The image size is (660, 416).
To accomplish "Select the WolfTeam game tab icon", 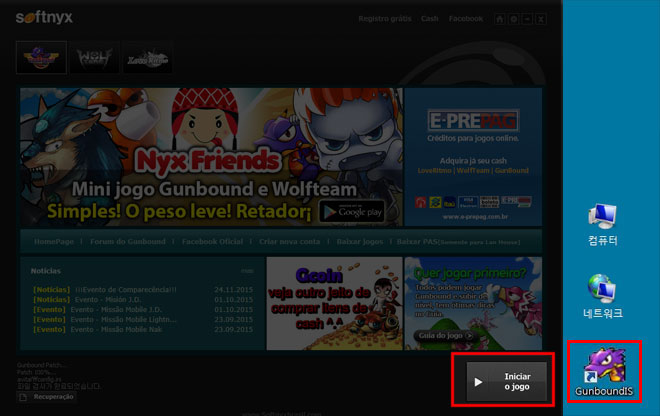I will point(95,58).
